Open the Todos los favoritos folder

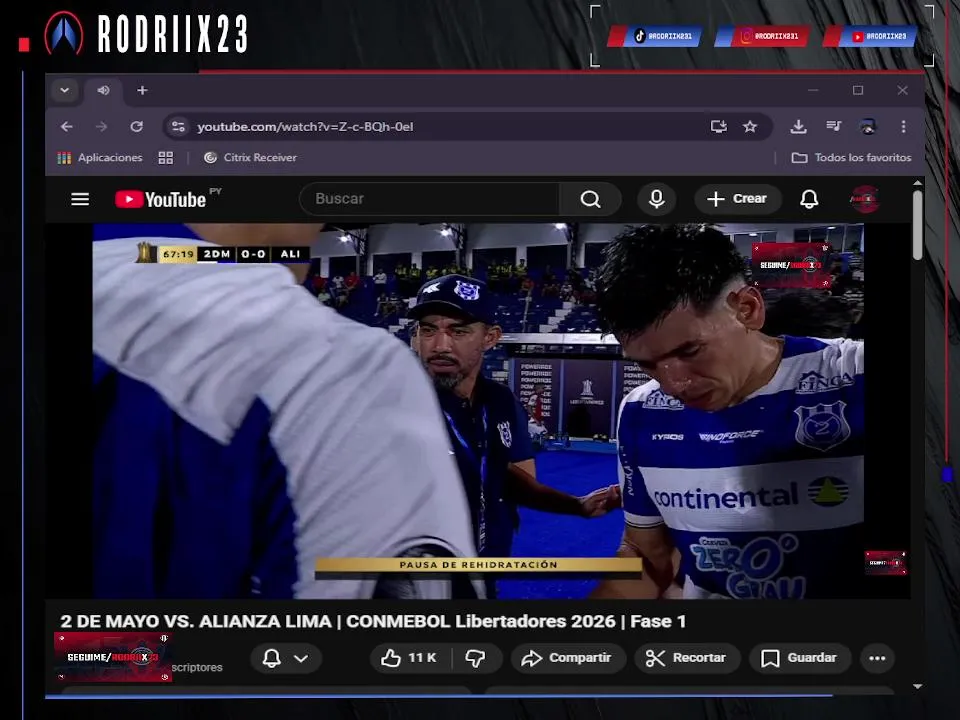[851, 157]
